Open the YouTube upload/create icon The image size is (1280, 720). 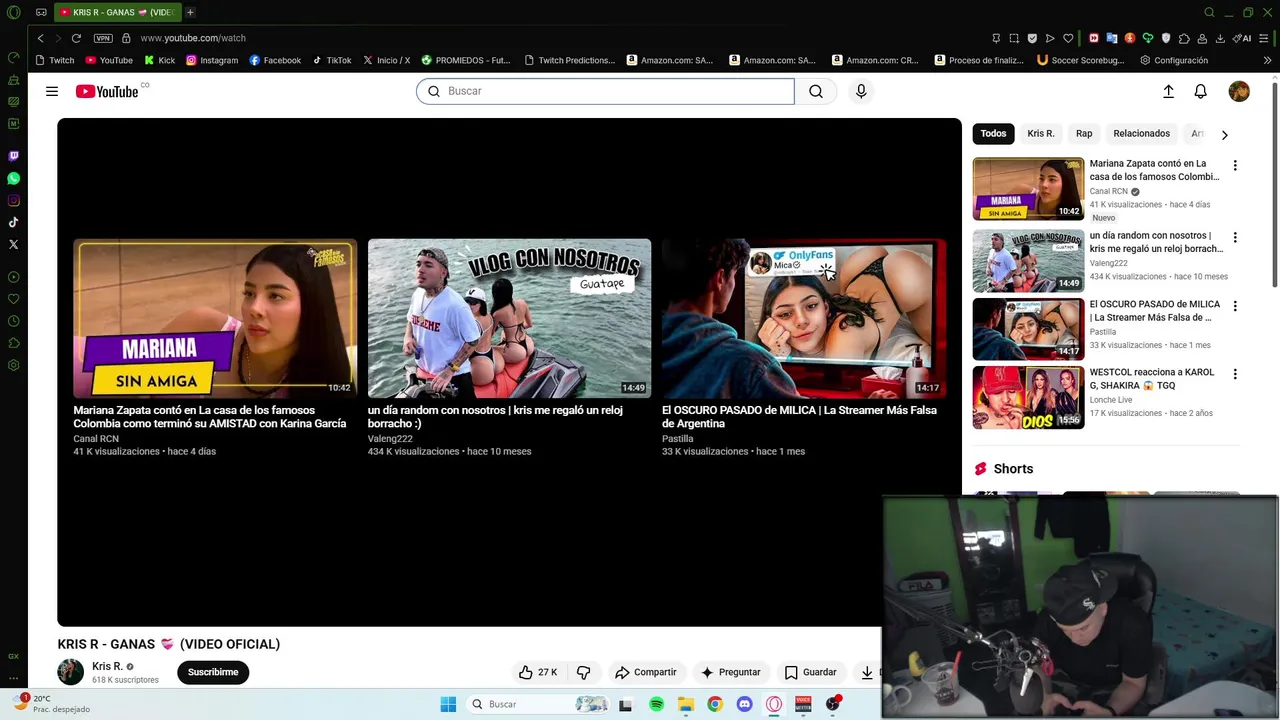click(x=1168, y=91)
